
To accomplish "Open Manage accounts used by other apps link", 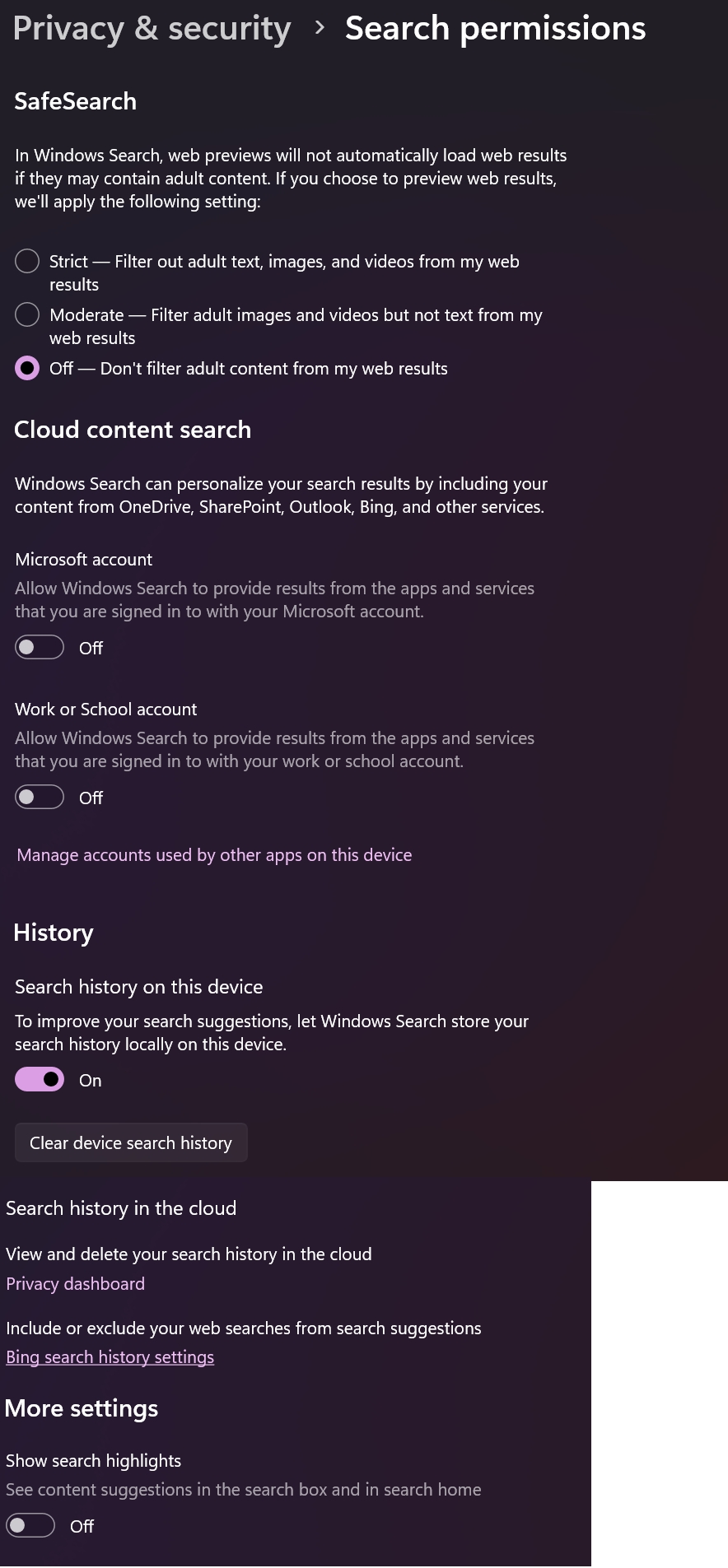I will pos(214,855).
